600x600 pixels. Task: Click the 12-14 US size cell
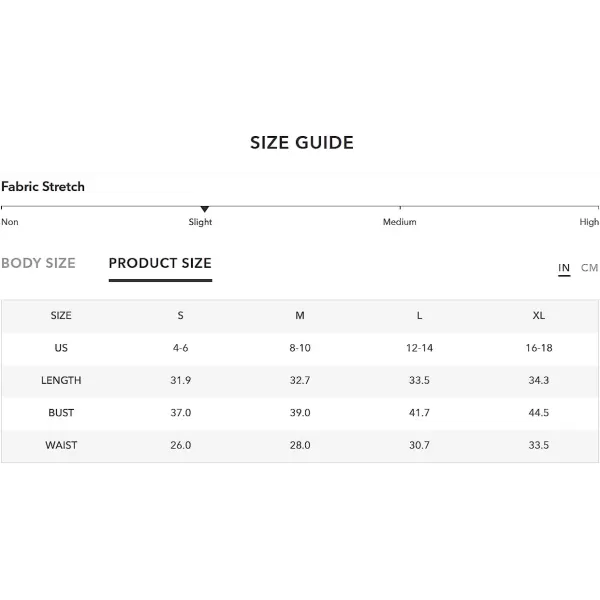(419, 348)
